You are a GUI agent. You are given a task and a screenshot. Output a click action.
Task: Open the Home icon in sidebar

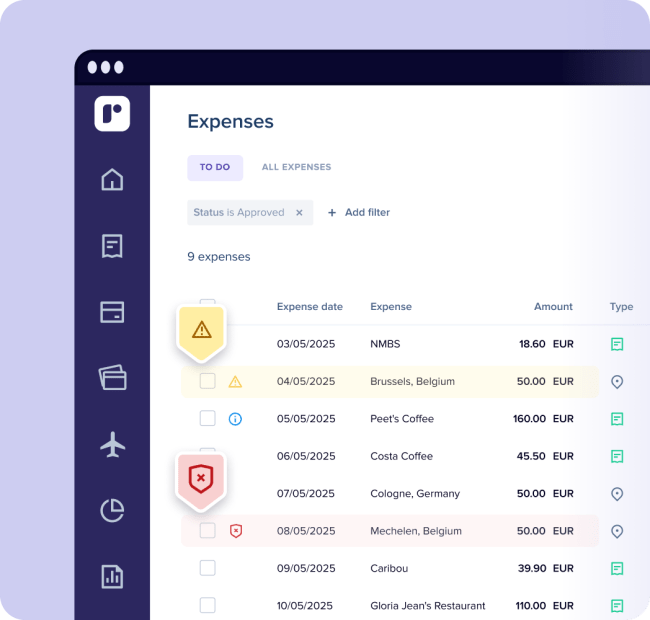(x=112, y=180)
